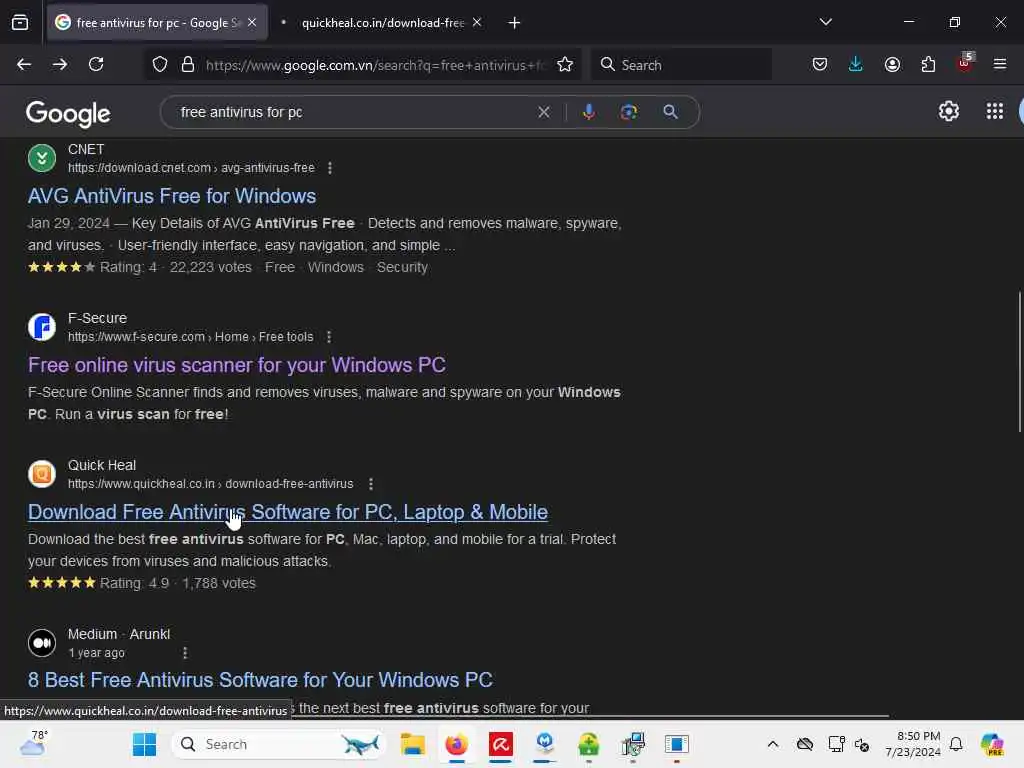Viewport: 1024px width, 768px height.
Task: Open tracking protection shield icon
Action: tap(160, 65)
